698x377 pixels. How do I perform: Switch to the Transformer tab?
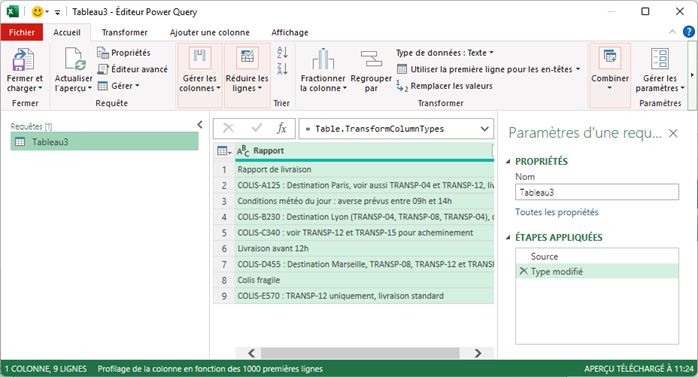(125, 32)
